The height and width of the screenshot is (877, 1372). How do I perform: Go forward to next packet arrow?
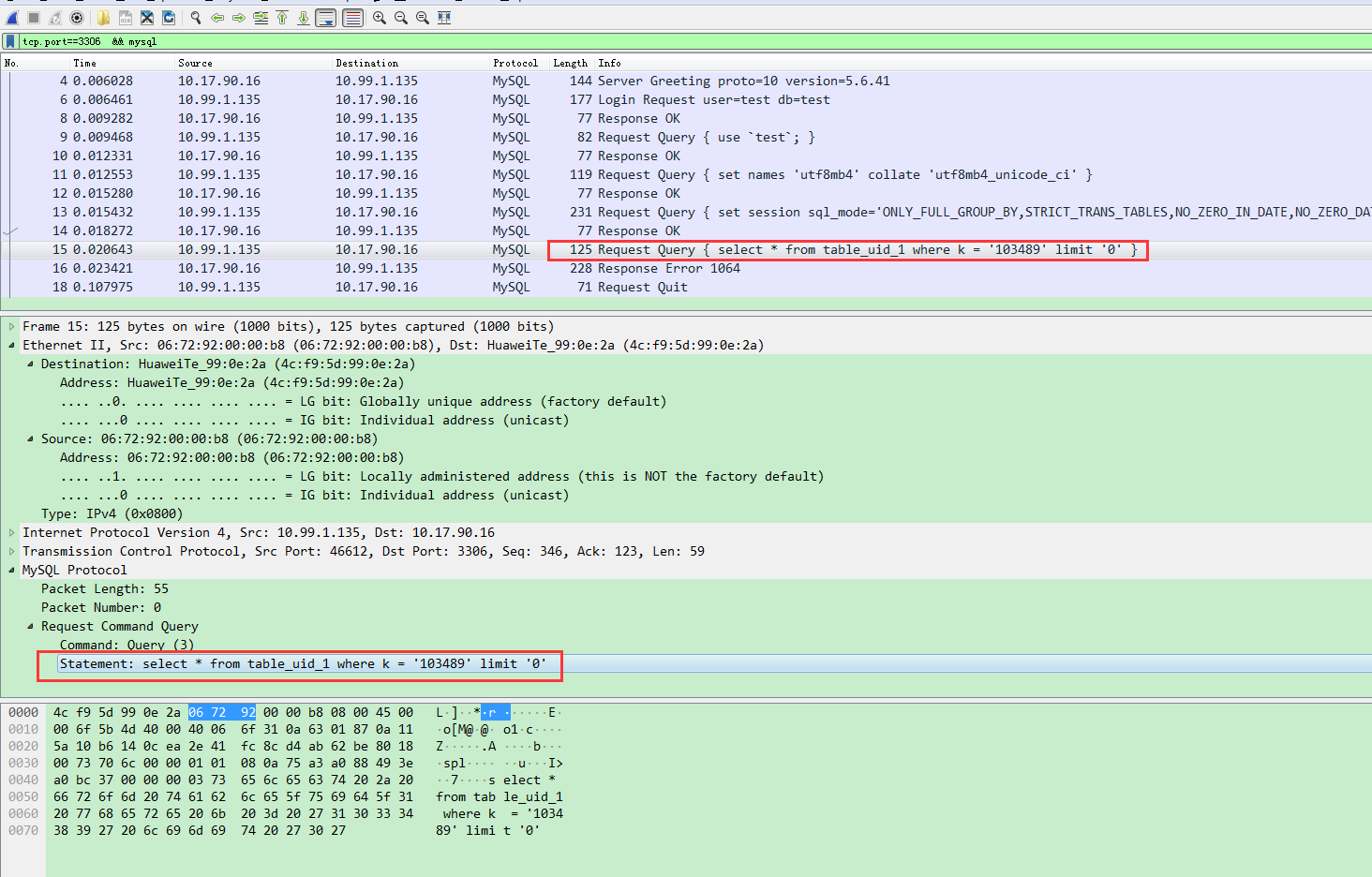[239, 18]
